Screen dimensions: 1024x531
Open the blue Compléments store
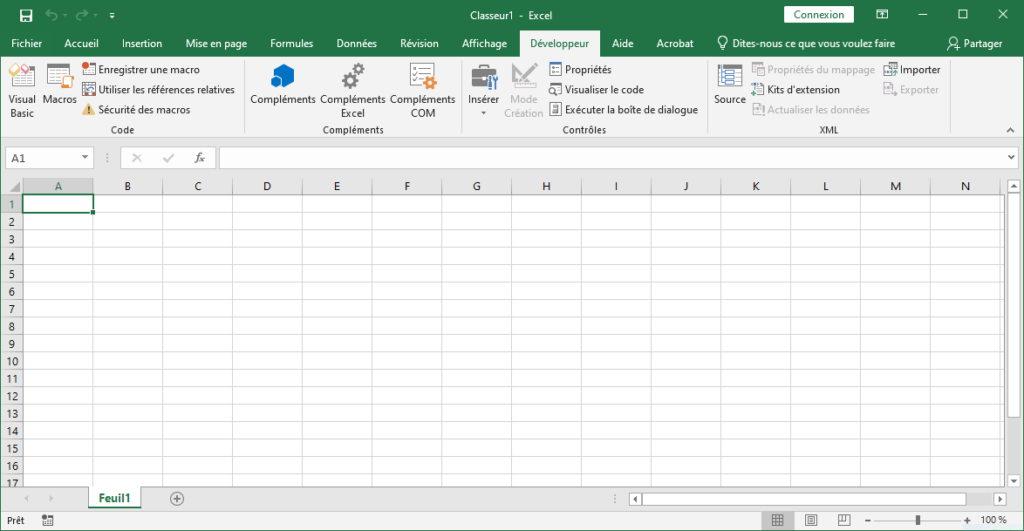[283, 85]
